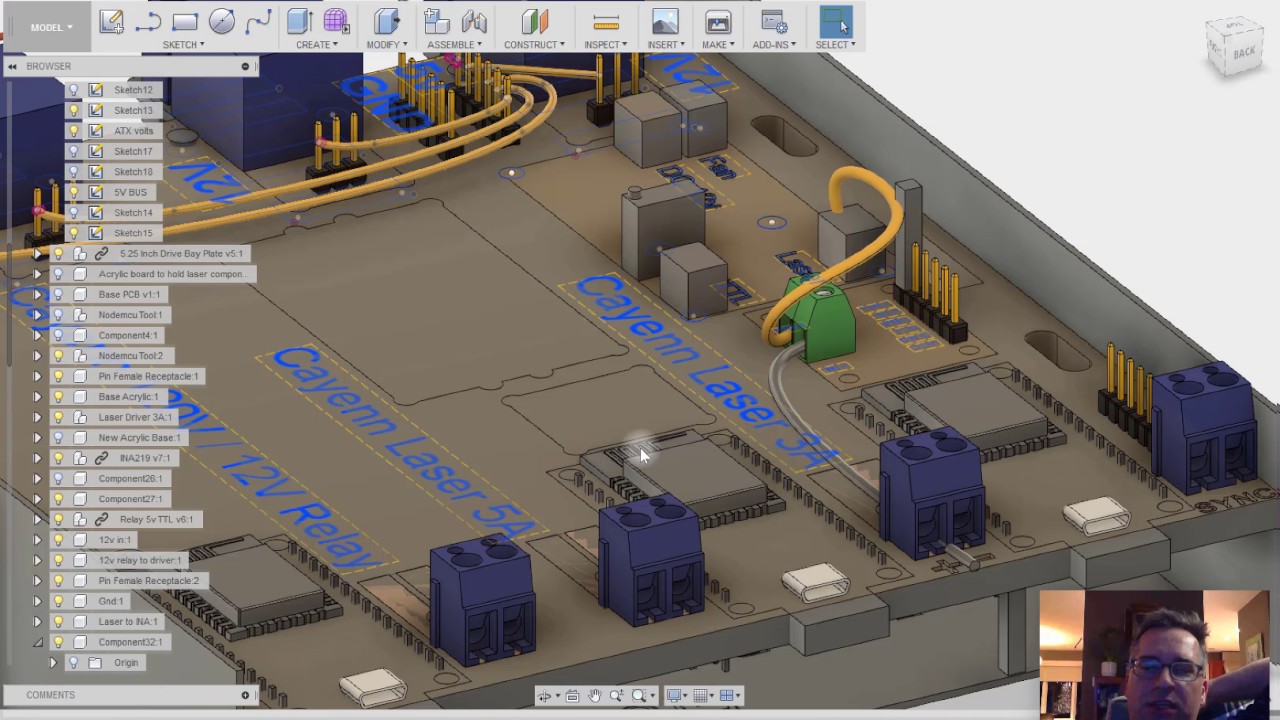Expand 5.25 Inch Drive Bay Plate v5:1
Screen dimensions: 1280x720
tap(38, 253)
